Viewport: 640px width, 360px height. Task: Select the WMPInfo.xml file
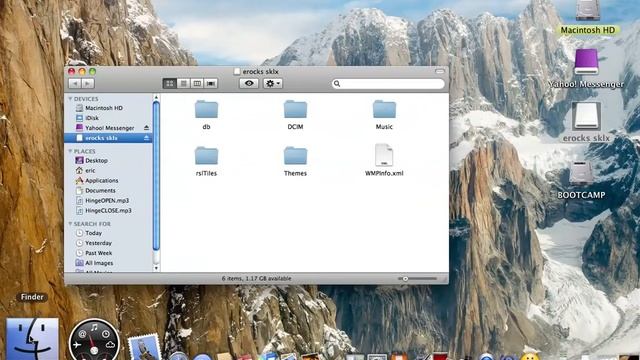(x=384, y=156)
